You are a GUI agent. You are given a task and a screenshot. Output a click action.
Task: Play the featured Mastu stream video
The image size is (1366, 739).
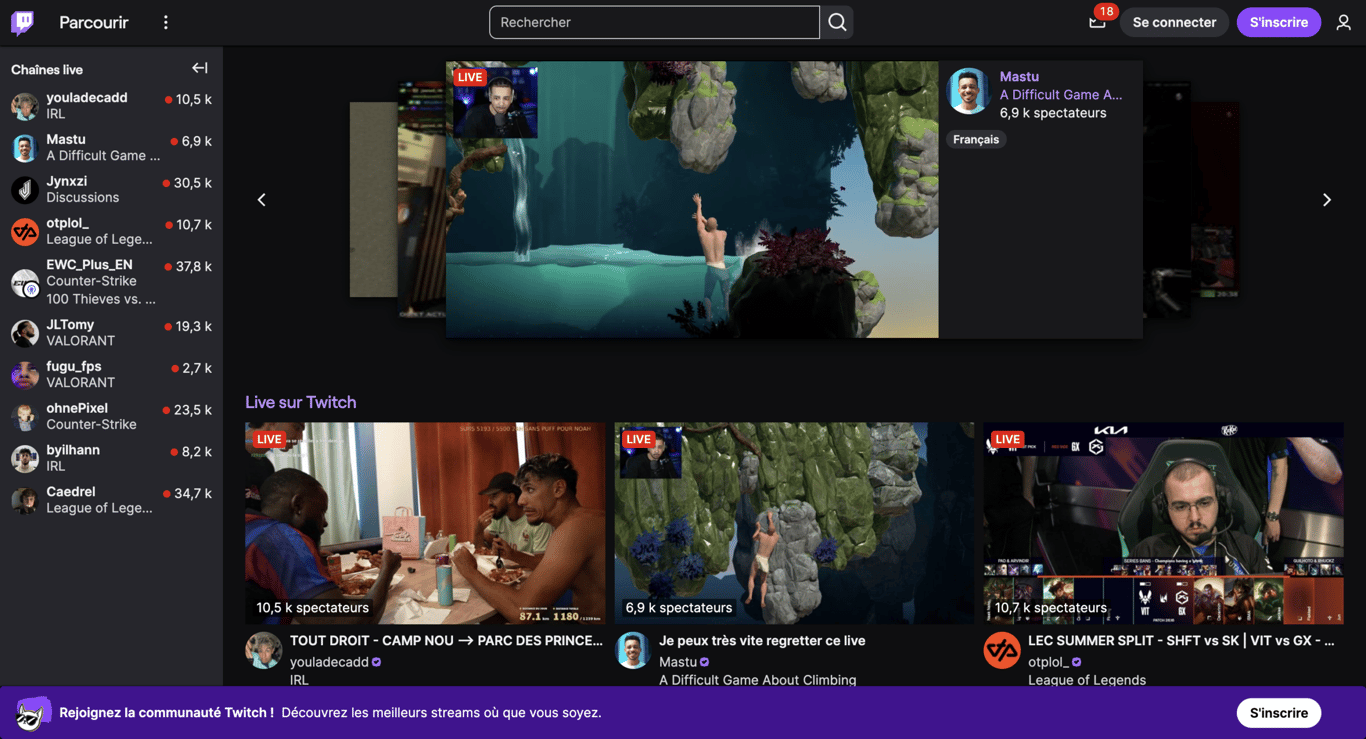click(x=692, y=200)
